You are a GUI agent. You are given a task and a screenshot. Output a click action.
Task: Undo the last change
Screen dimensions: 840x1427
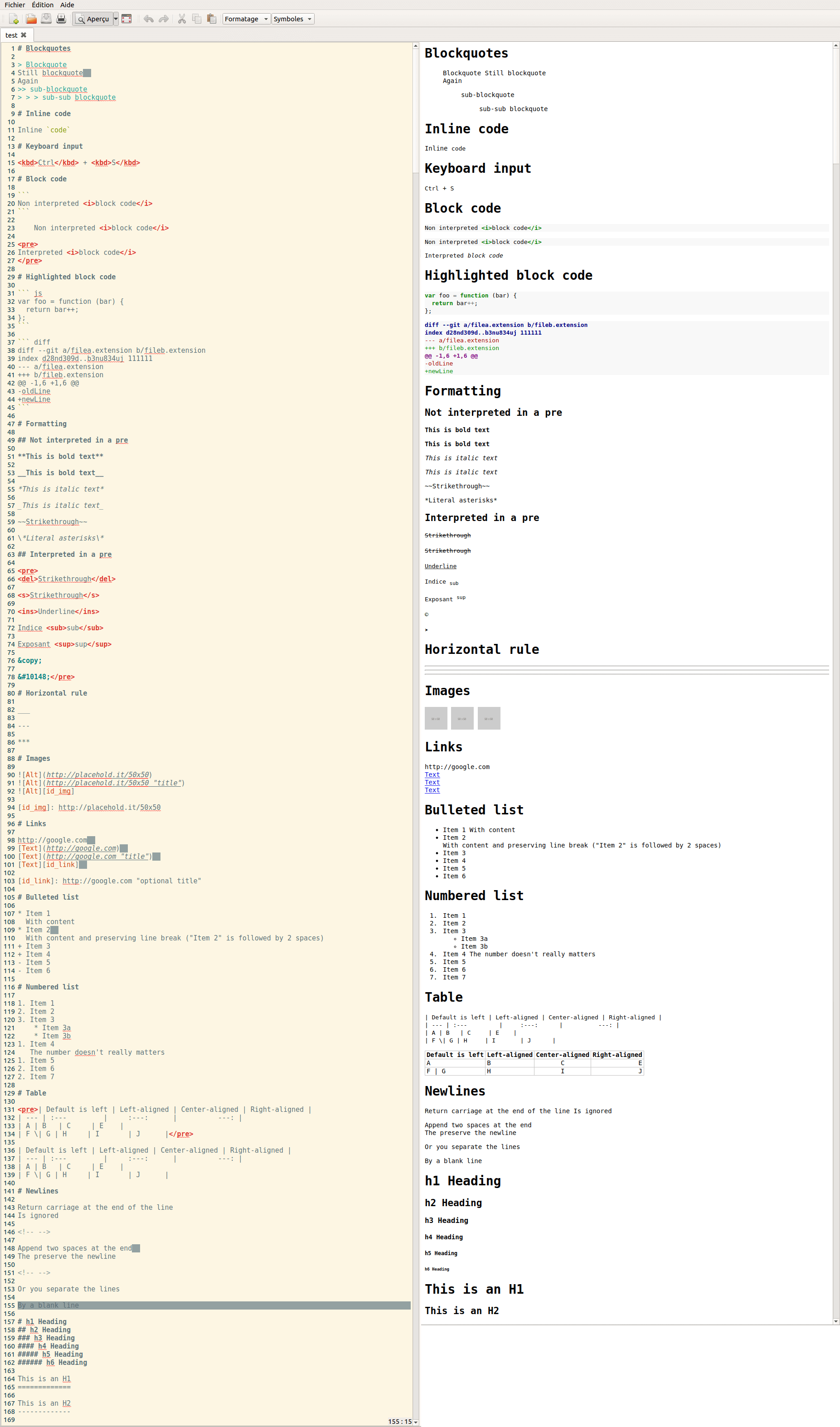(149, 19)
